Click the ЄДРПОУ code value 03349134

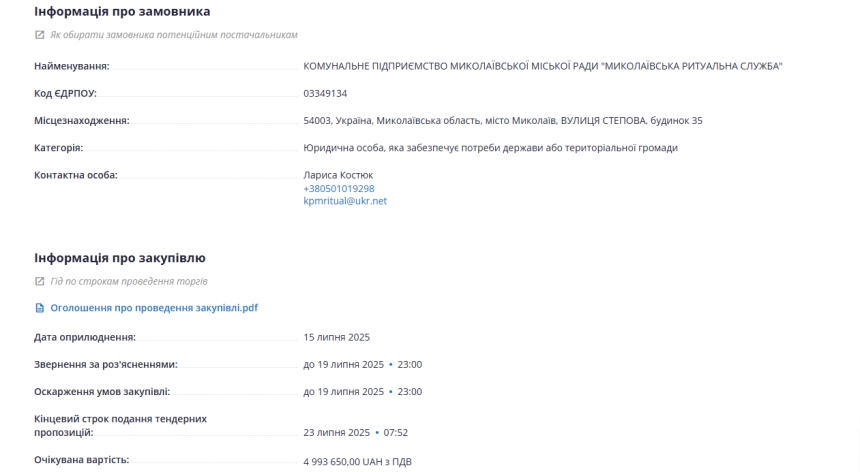325,94
